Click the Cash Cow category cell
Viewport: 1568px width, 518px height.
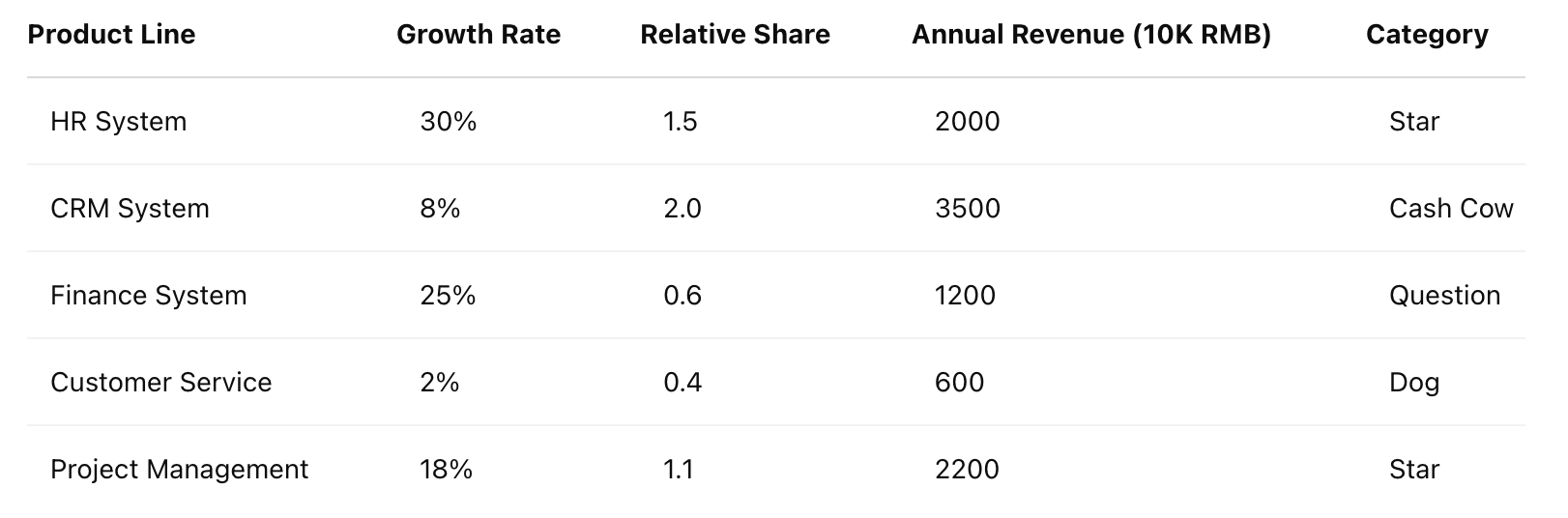[1451, 209]
